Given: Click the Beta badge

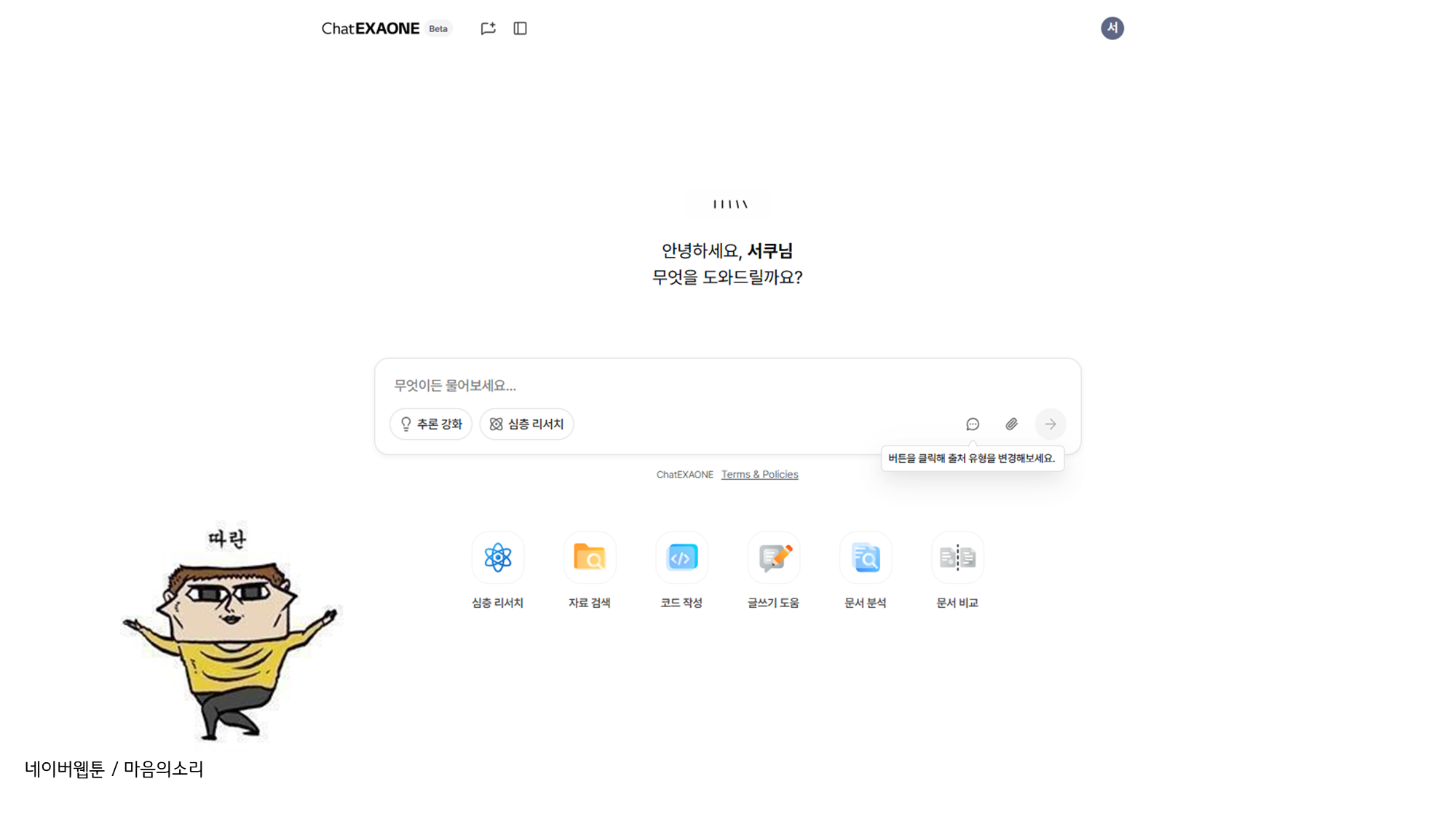Looking at the screenshot, I should tap(438, 28).
